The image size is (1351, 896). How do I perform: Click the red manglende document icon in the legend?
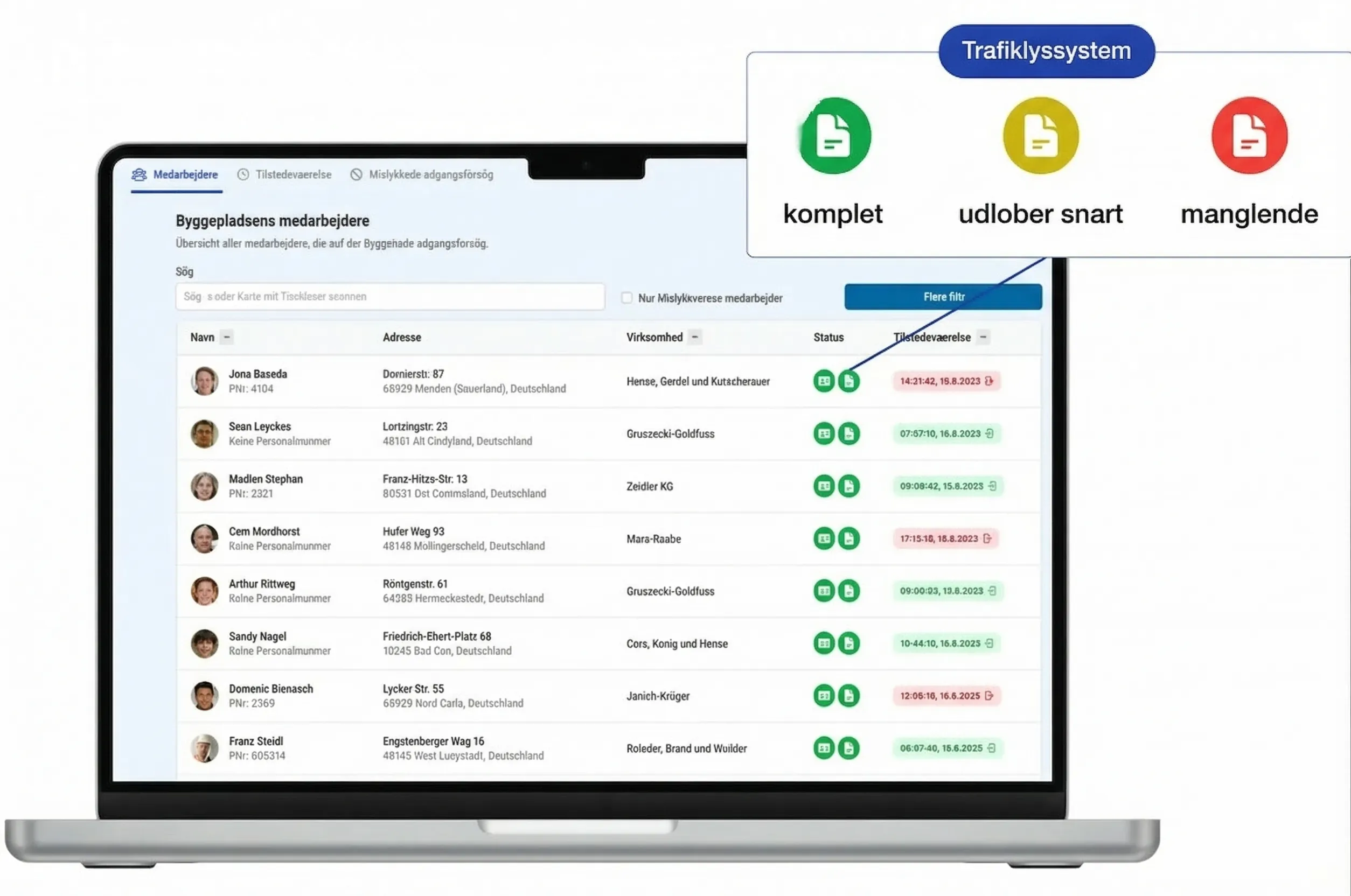click(x=1249, y=136)
